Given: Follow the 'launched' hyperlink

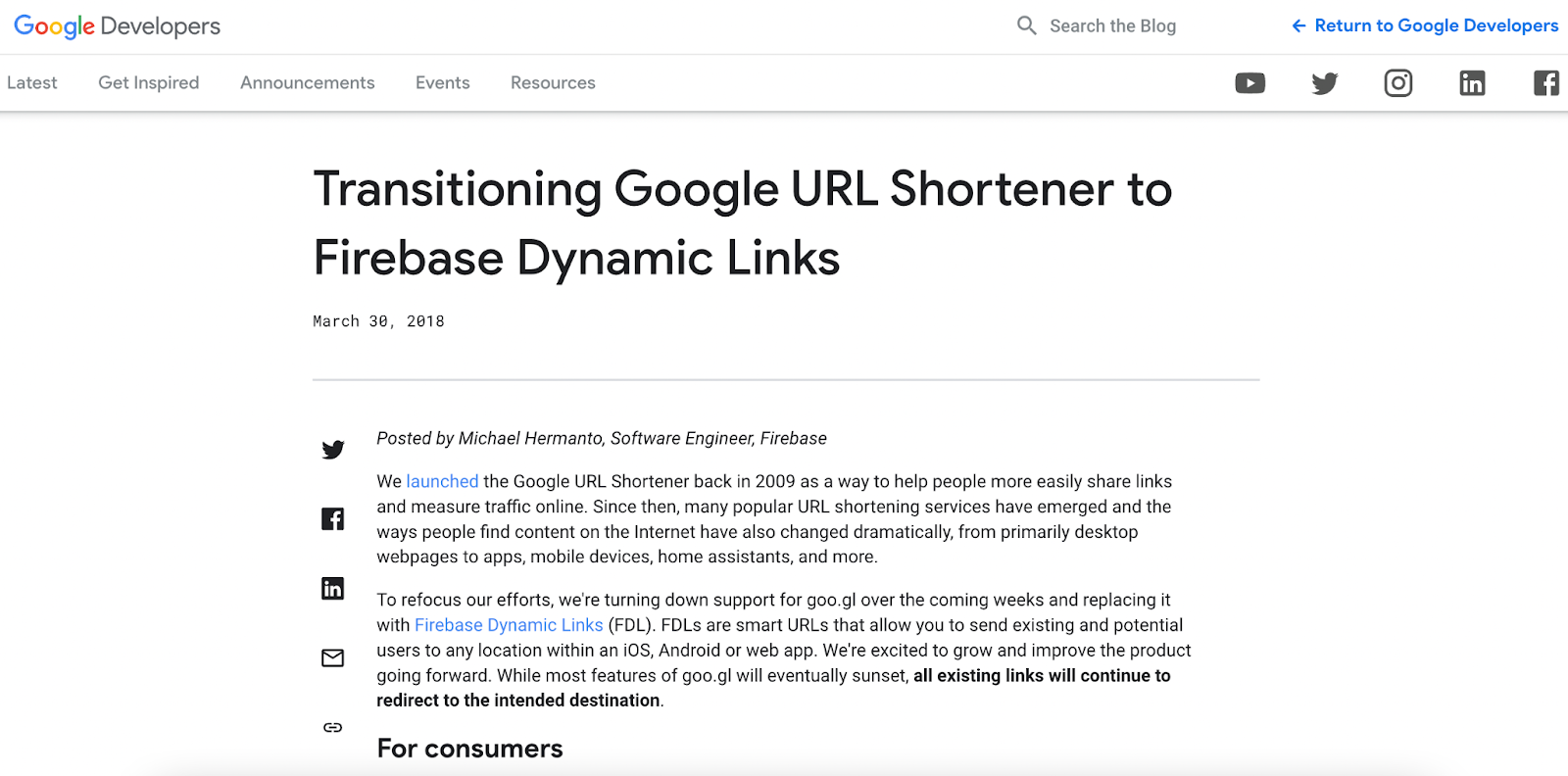Looking at the screenshot, I should coord(442,481).
